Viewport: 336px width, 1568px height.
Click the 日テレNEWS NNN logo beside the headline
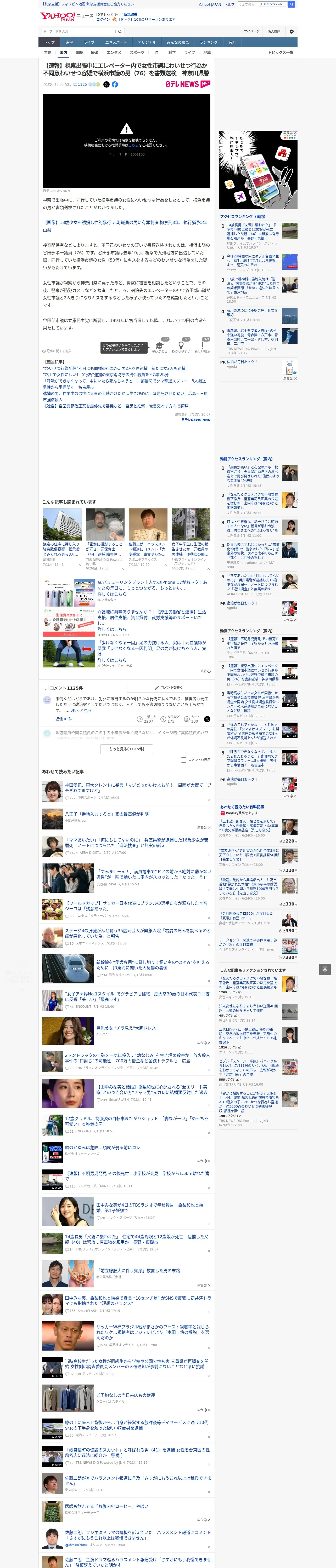coord(188,84)
